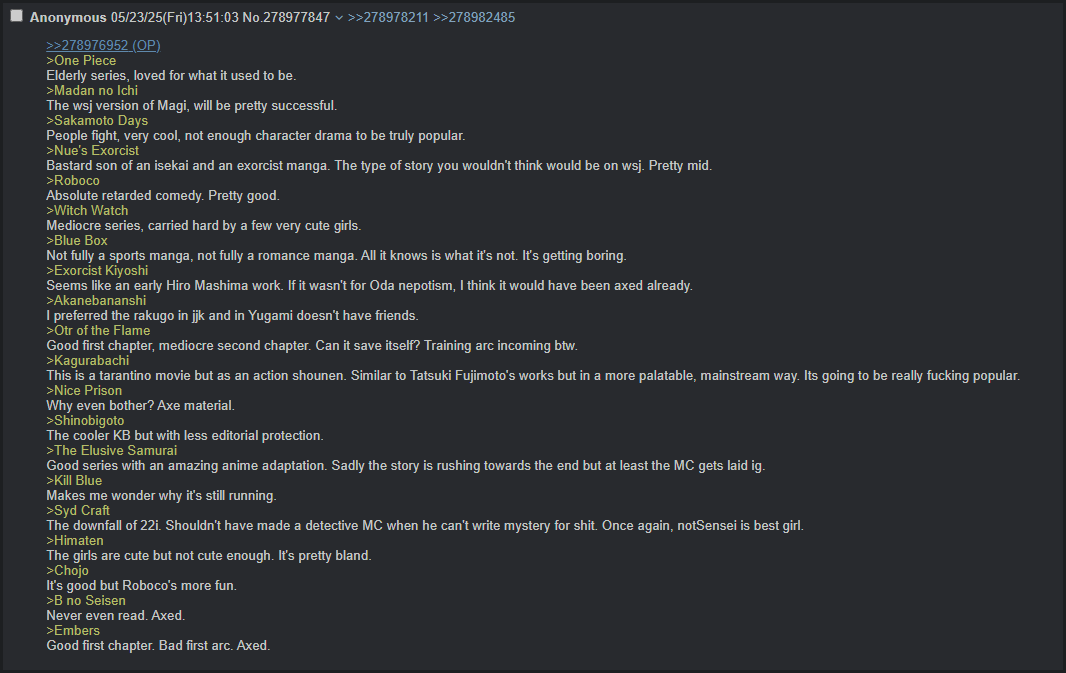Click the greentext line ">Akanebananshi"
The image size is (1066, 673).
pos(96,301)
